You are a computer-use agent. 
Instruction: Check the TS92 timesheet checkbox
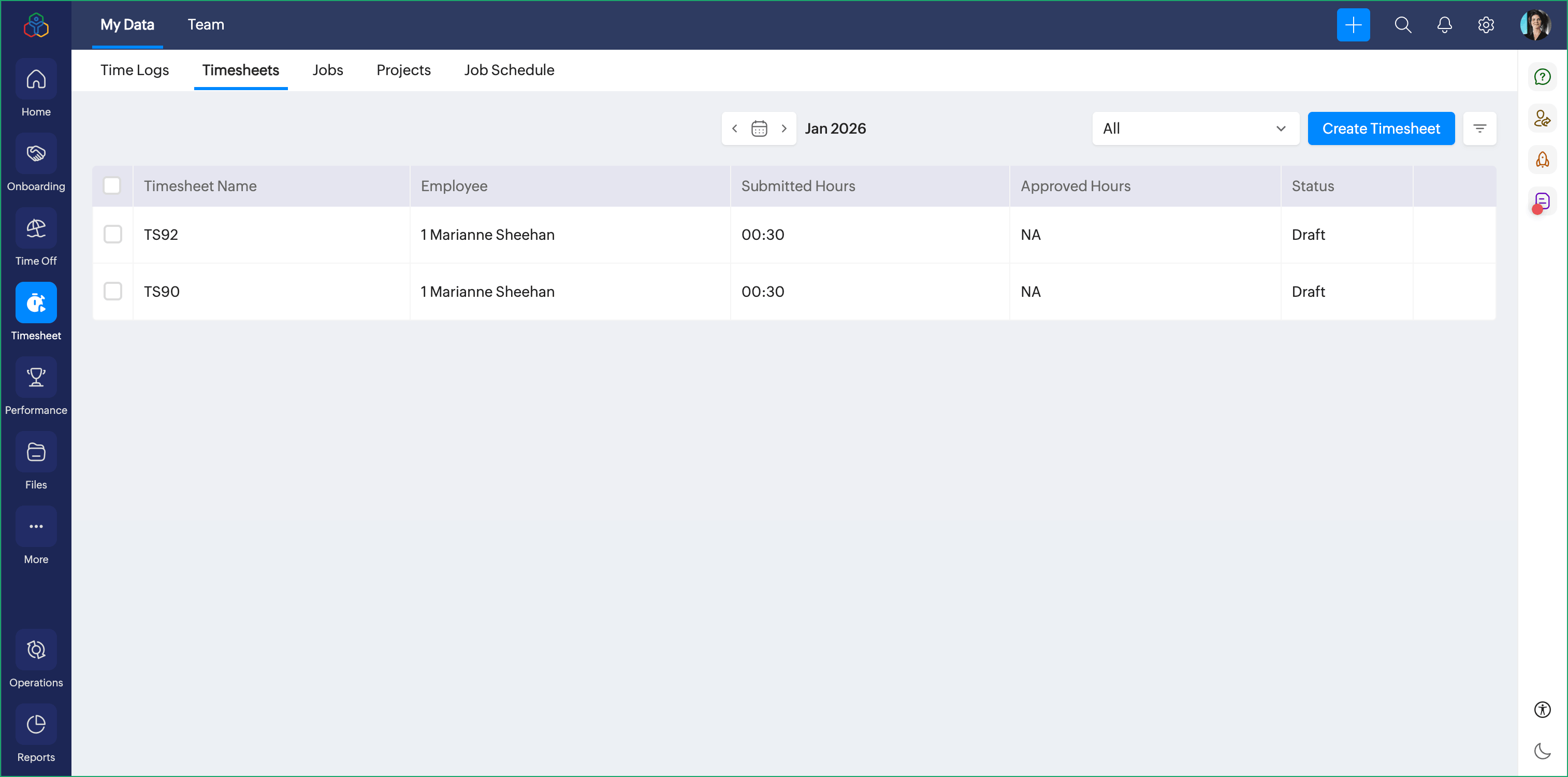[x=112, y=235]
